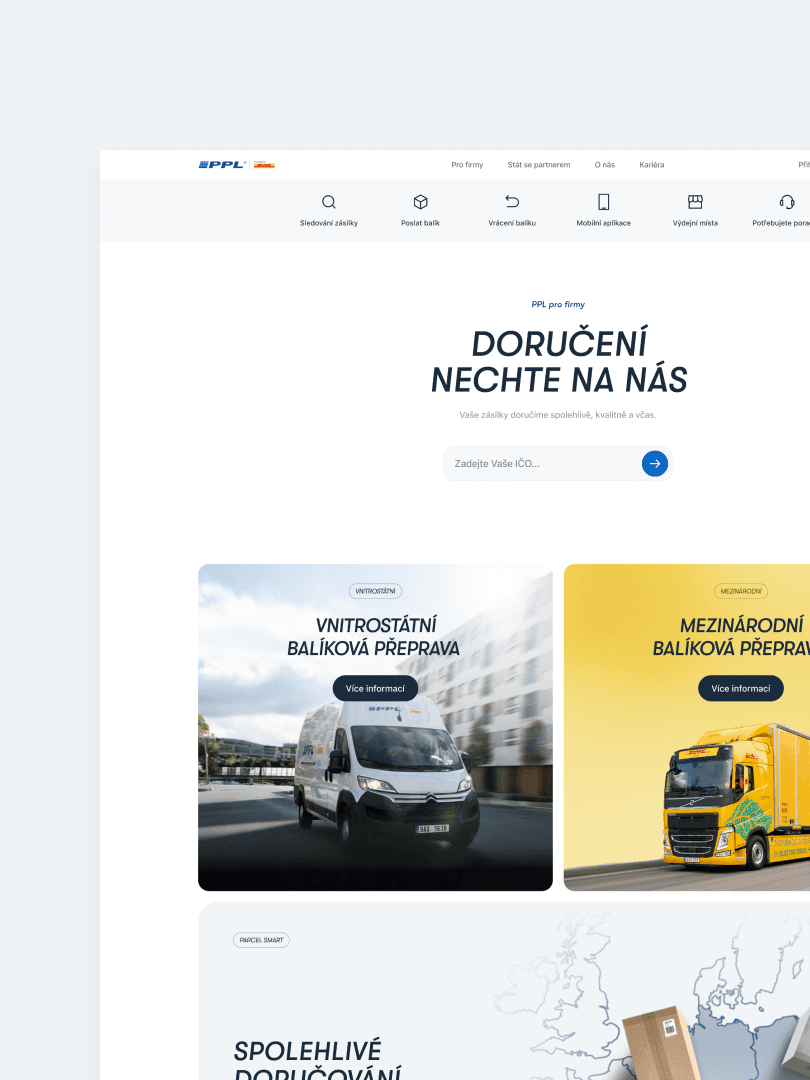The height and width of the screenshot is (1080, 810).
Task: Click Vrácení balíku label
Action: pos(512,223)
